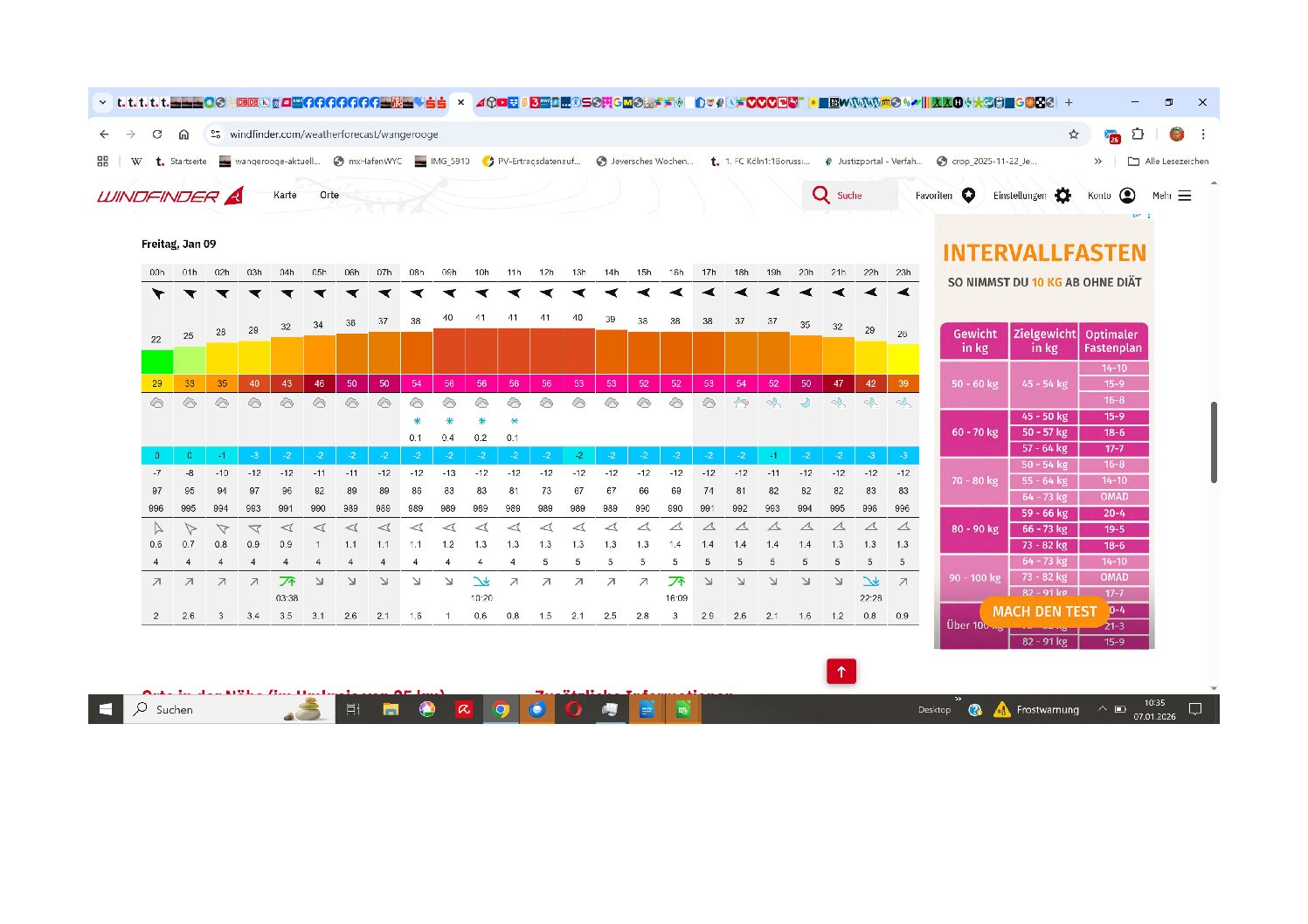Show hidden bookmarks with the chevron
This screenshot has width=1308, height=924.
[x=1097, y=162]
